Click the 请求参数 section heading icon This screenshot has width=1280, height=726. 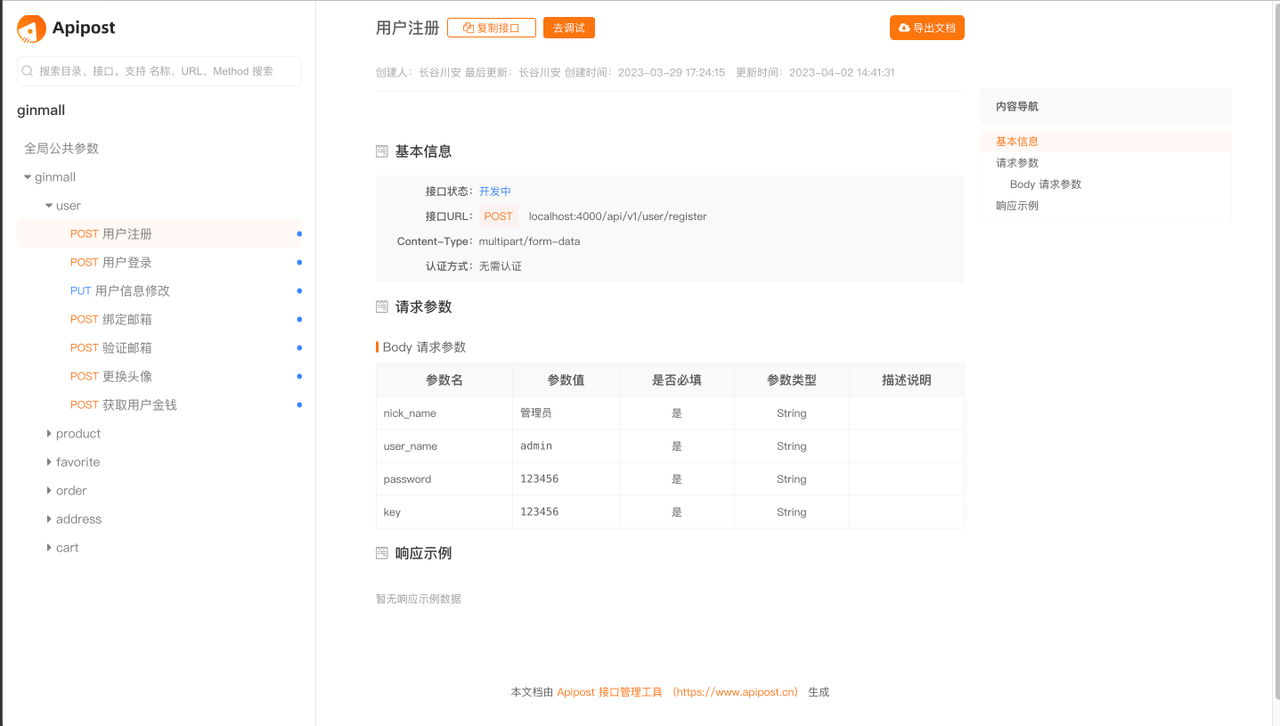382,307
